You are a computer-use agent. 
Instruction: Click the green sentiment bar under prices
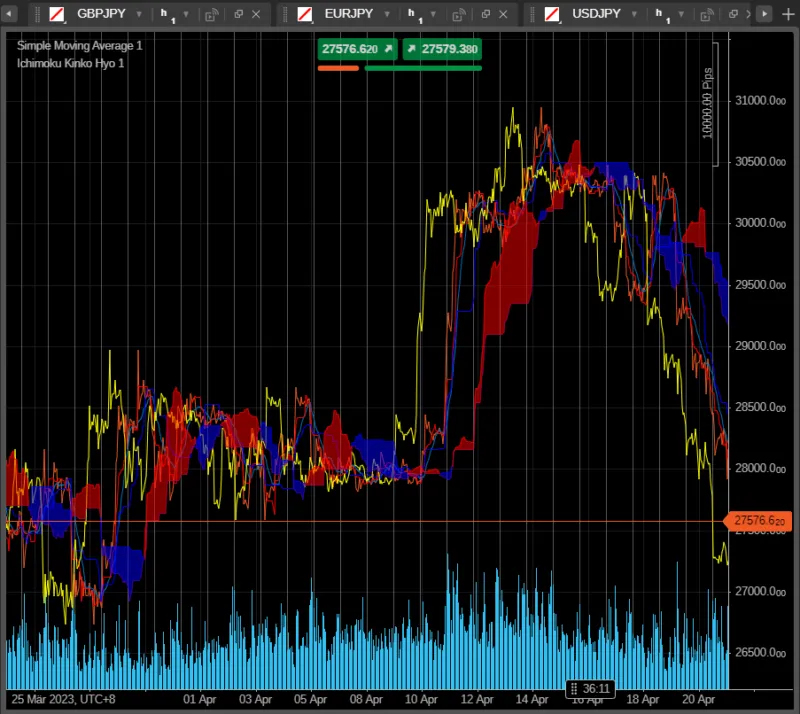click(x=423, y=68)
